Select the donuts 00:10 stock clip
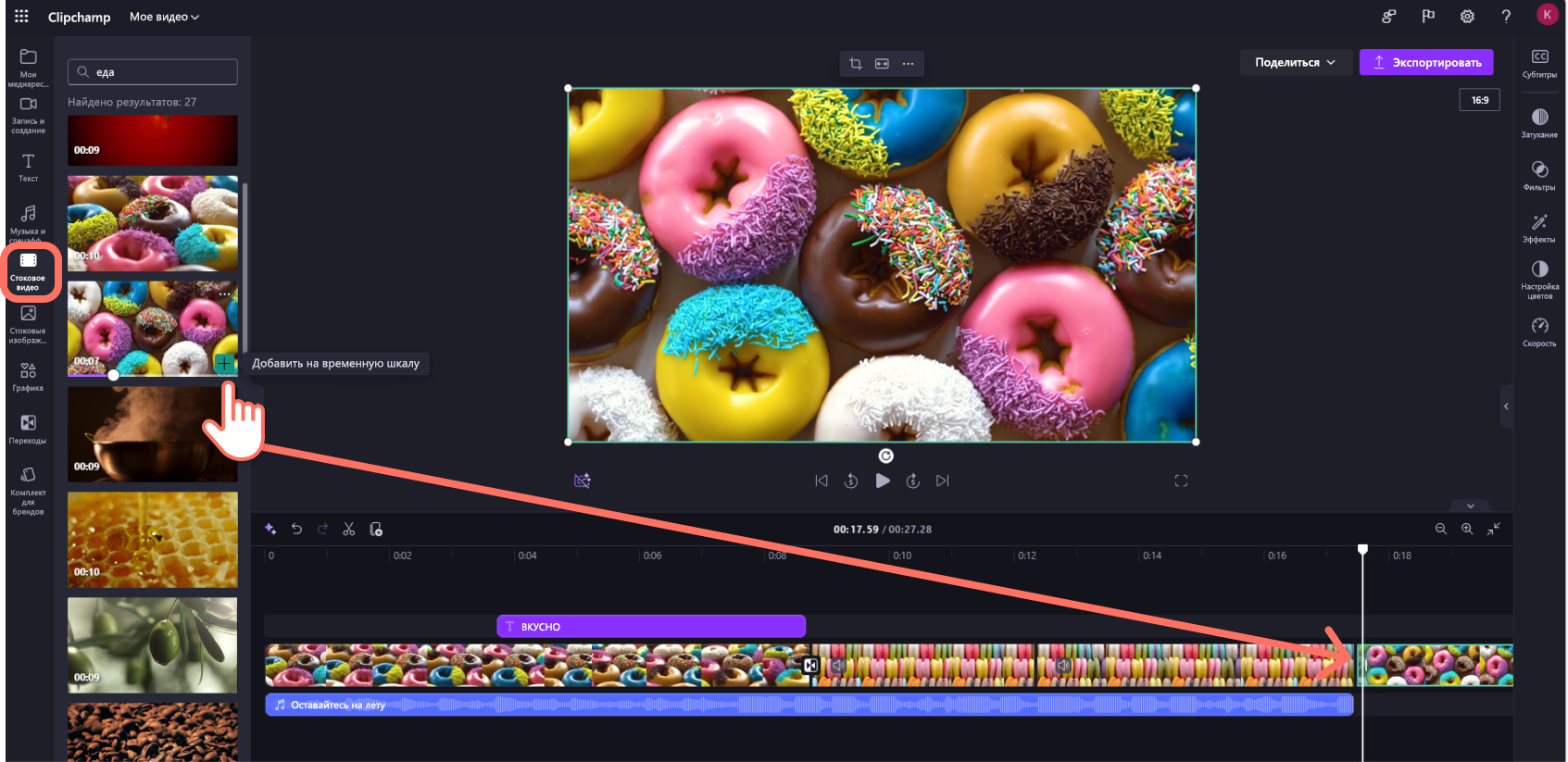Viewport: 1568px width, 762px height. 153,223
